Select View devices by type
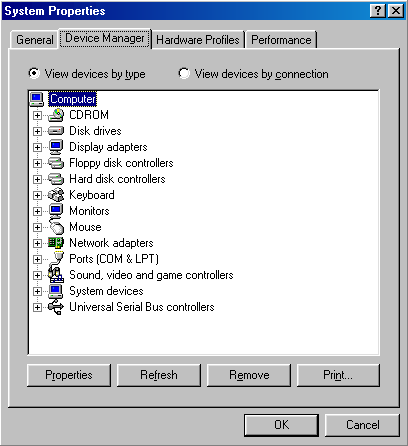Image resolution: width=408 pixels, height=446 pixels. pyautogui.click(x=86, y=73)
